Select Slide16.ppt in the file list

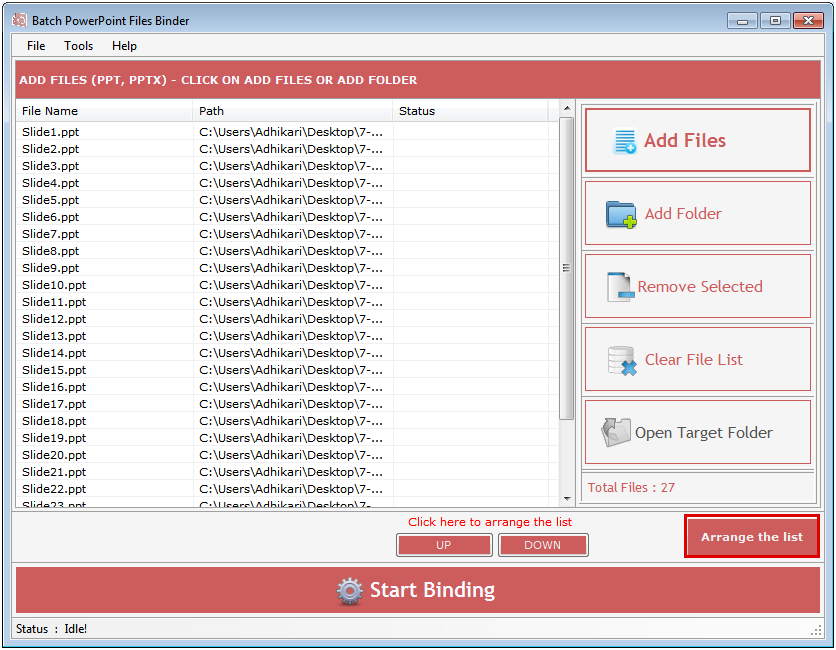coord(54,388)
